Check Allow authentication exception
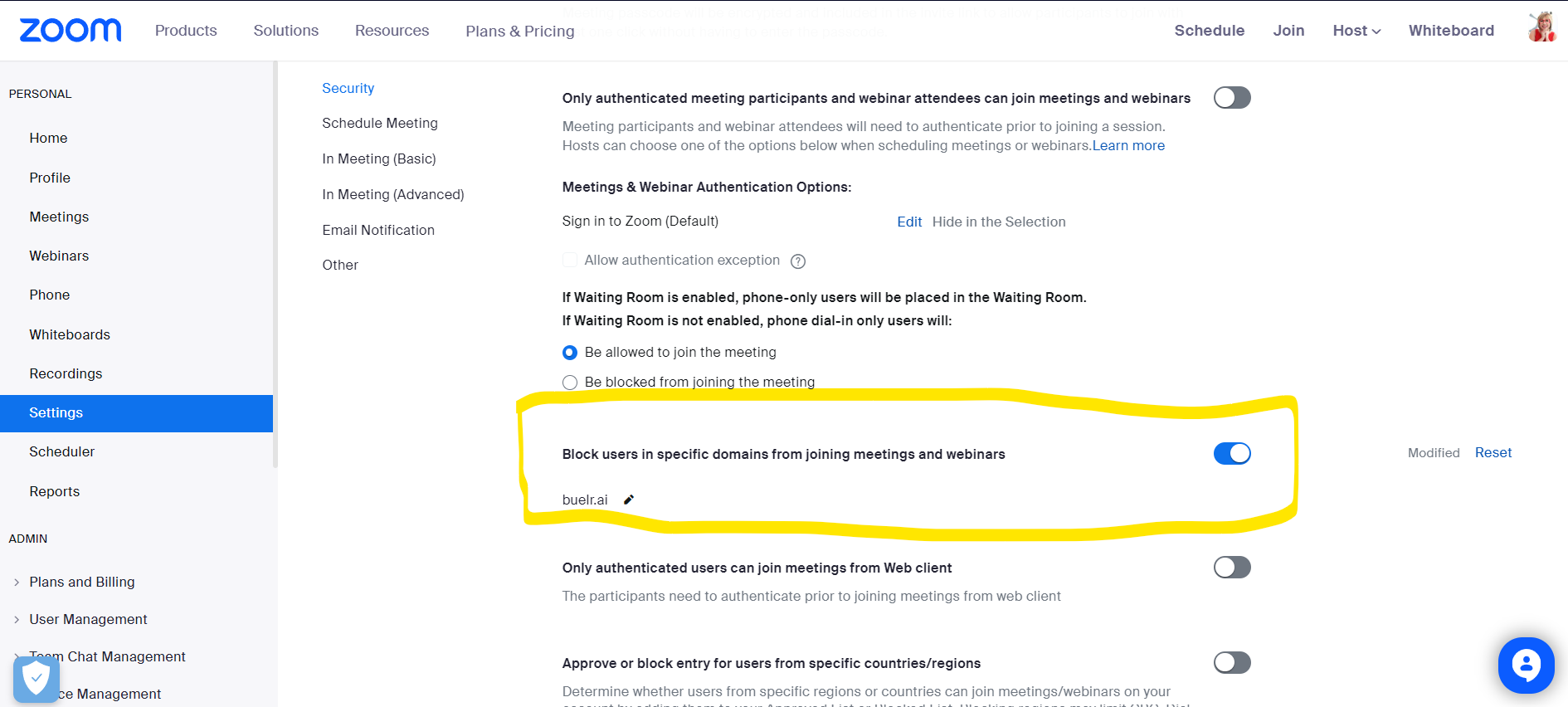This screenshot has width=1568, height=707. [x=570, y=260]
